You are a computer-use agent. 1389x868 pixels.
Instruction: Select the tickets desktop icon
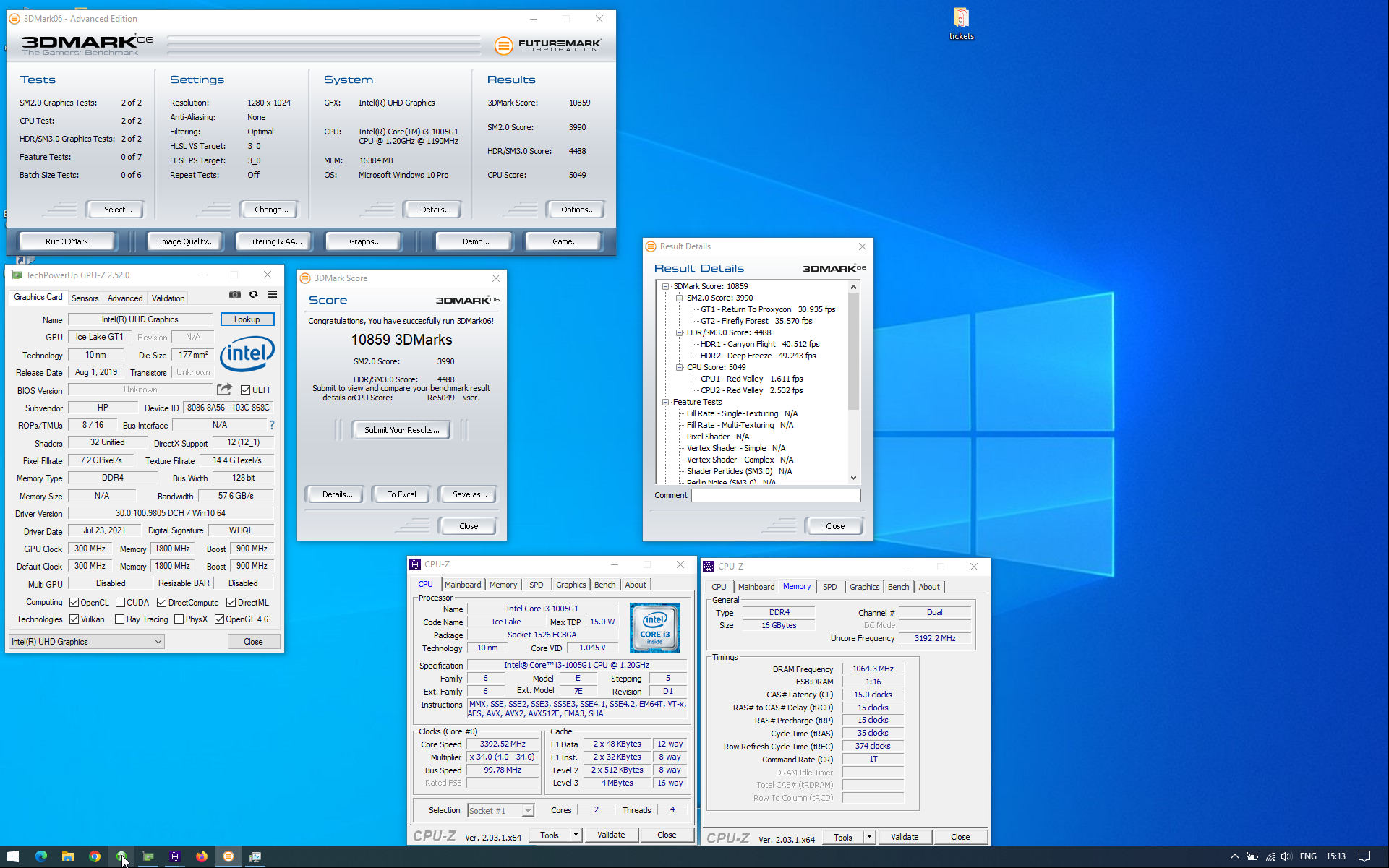click(961, 24)
